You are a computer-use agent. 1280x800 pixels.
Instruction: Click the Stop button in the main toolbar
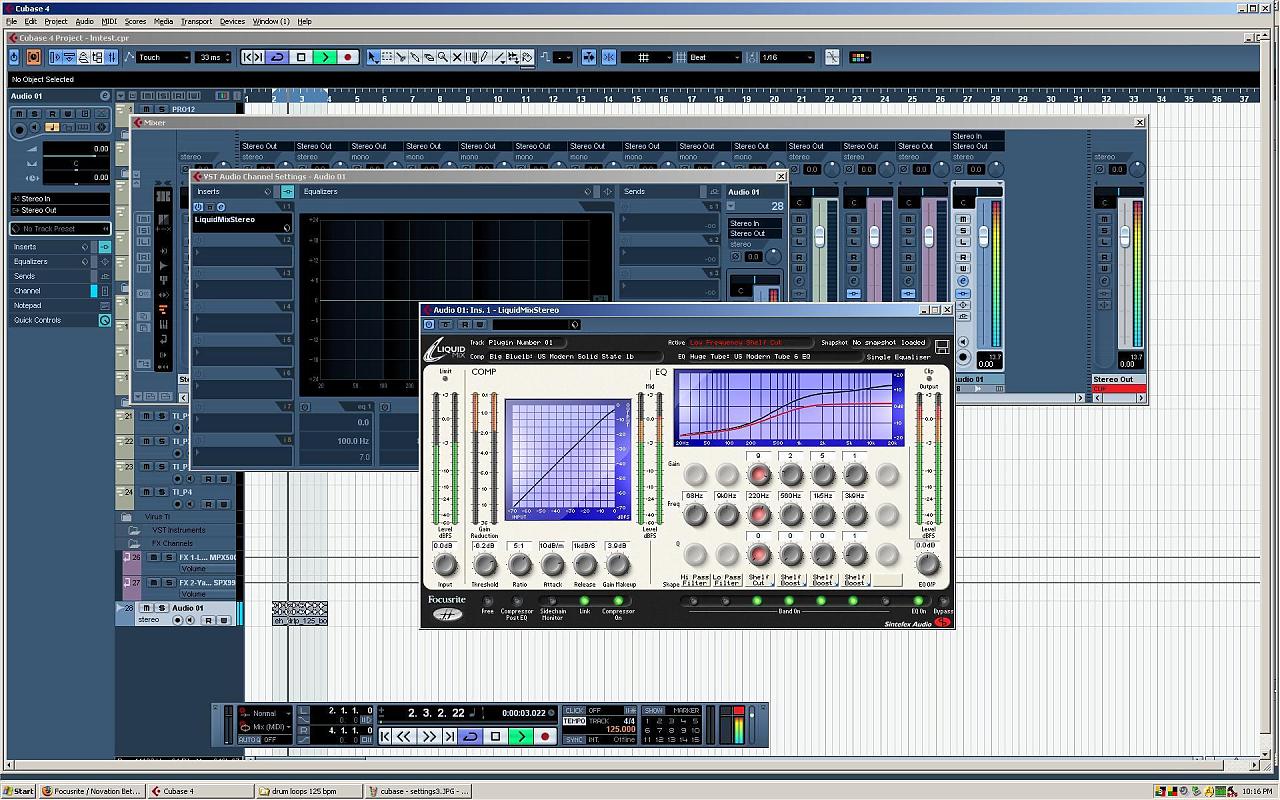pos(301,58)
